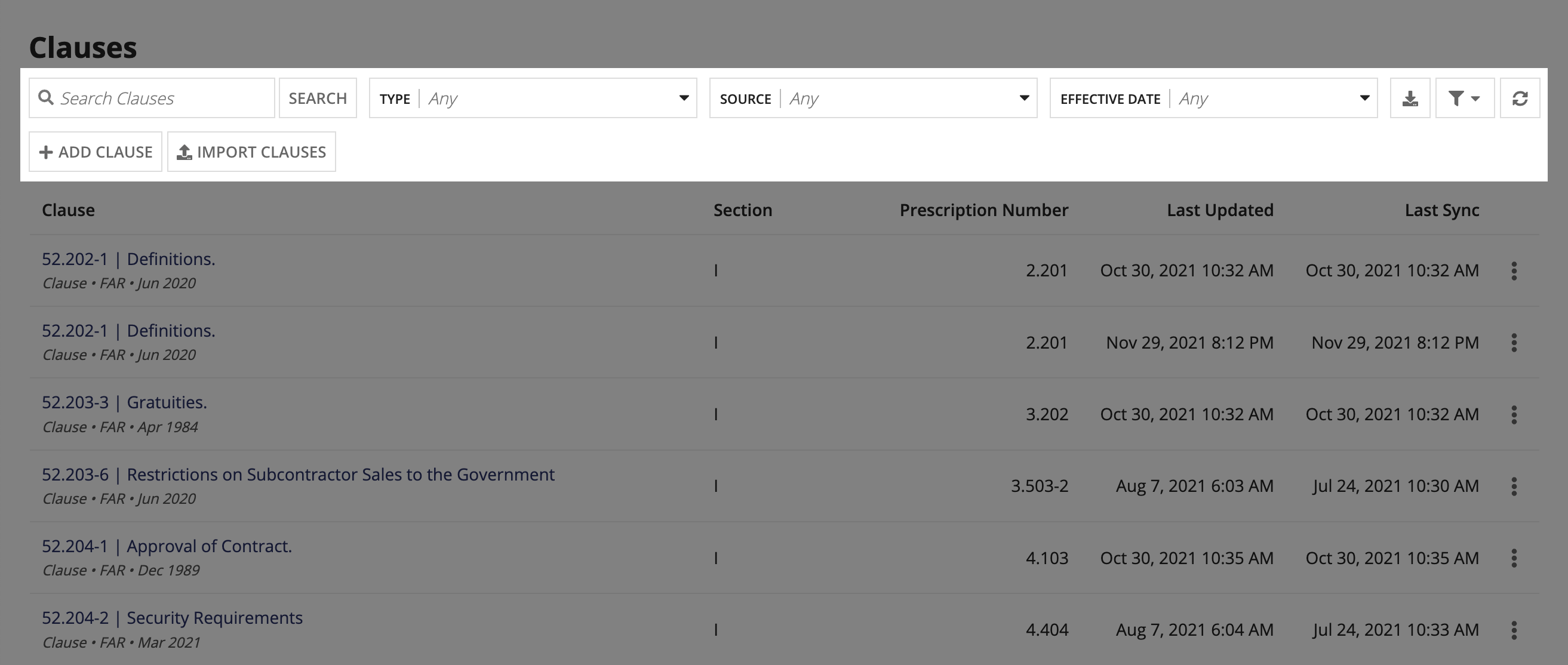
Task: Click the refresh list icon
Action: (1519, 98)
